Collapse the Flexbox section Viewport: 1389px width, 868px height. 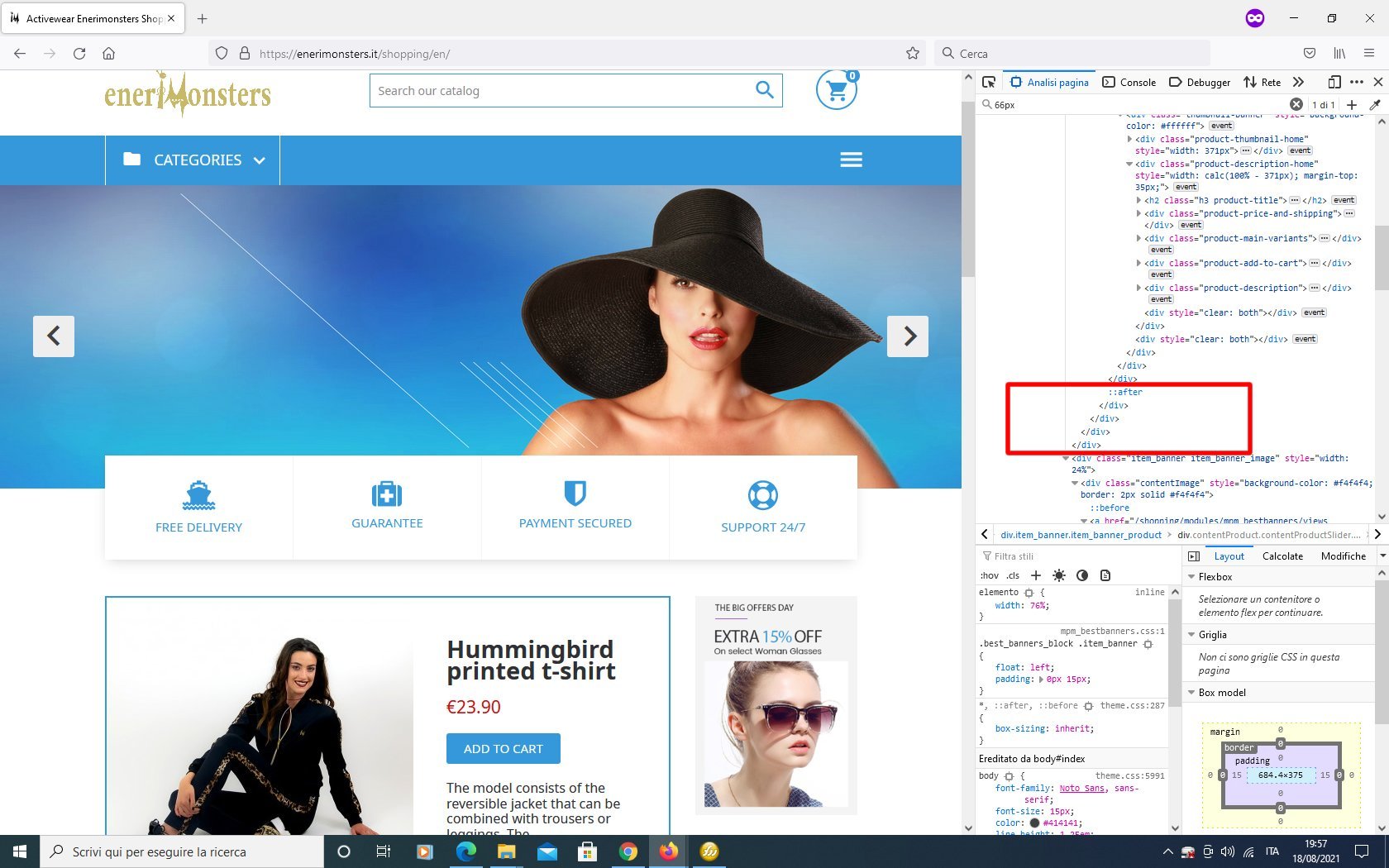(x=1192, y=577)
